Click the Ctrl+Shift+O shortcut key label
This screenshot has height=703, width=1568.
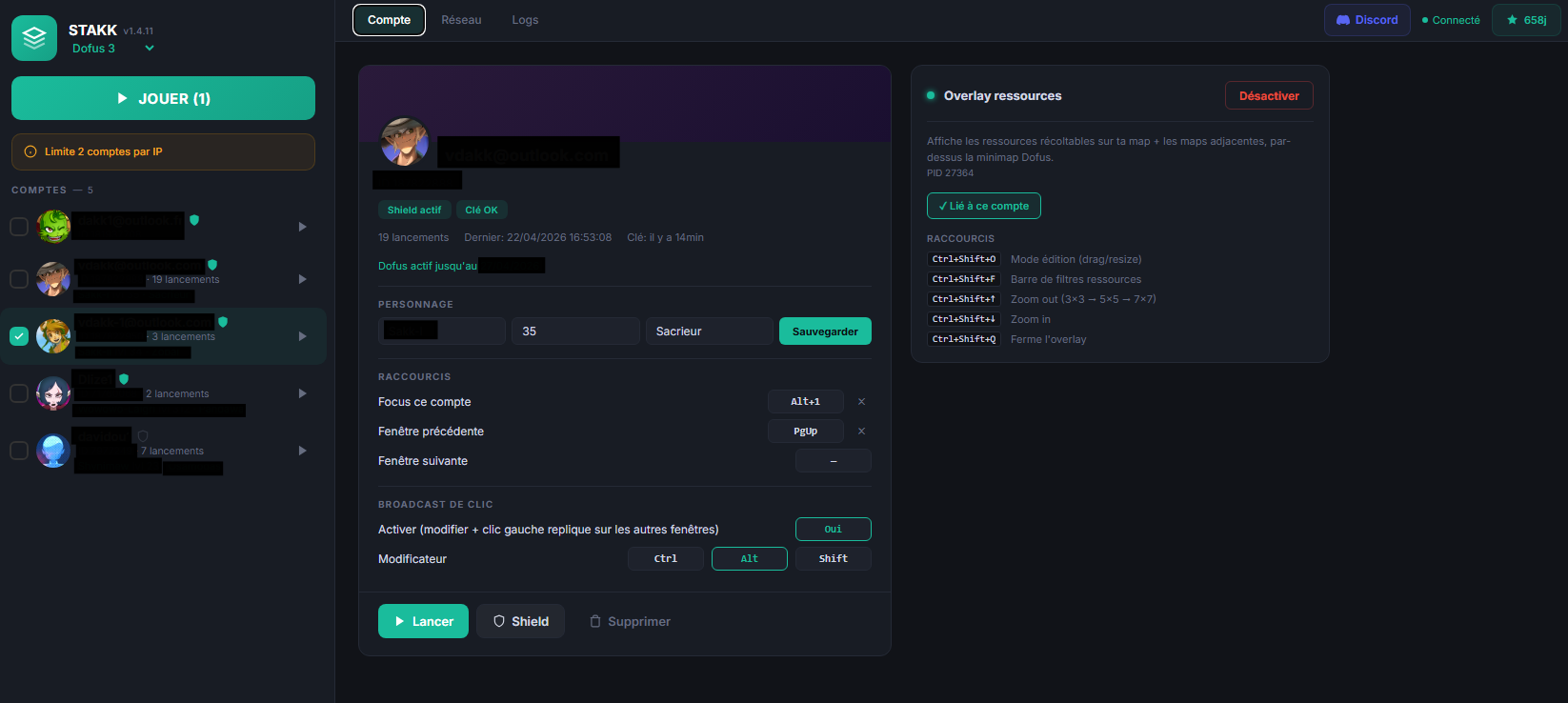pyautogui.click(x=964, y=259)
